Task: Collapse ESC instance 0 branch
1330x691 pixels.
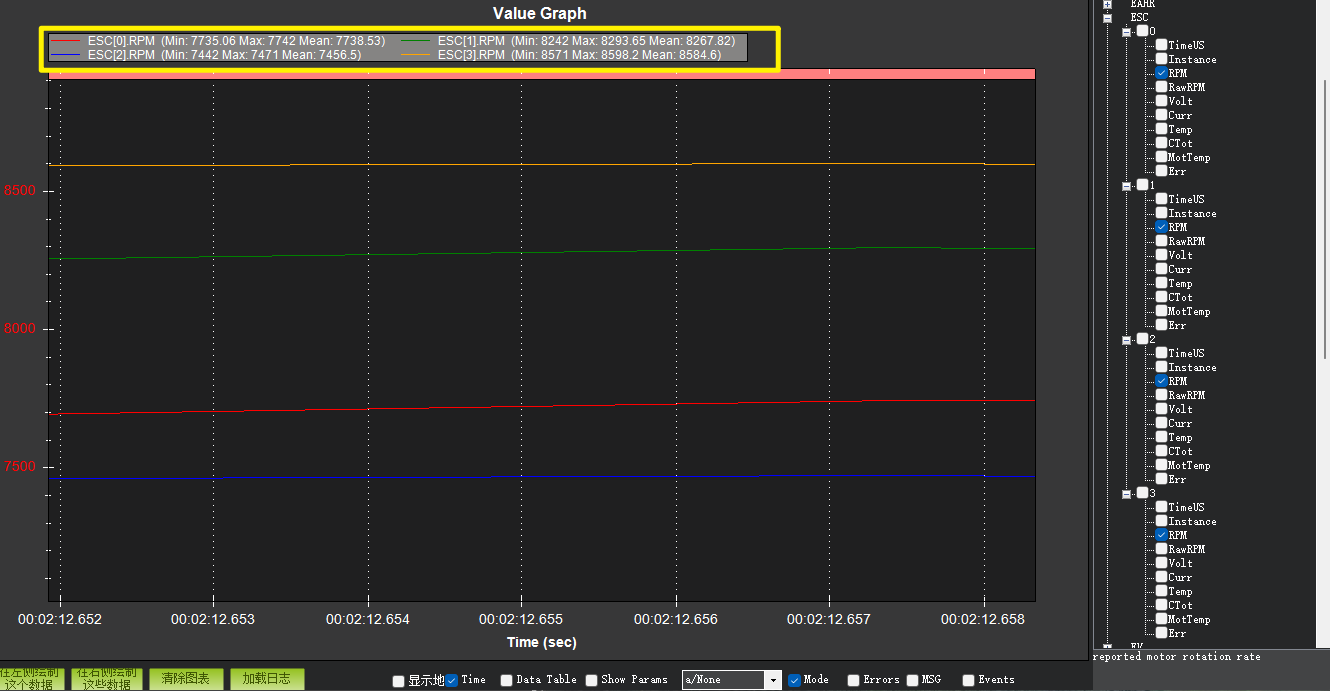Action: tap(1126, 31)
